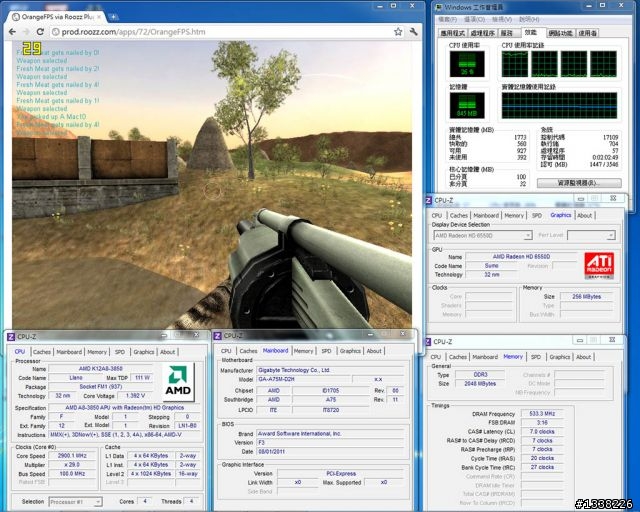This screenshot has width=640, height=512.
Task: Go back in Chrome browser
Action: click(12, 32)
